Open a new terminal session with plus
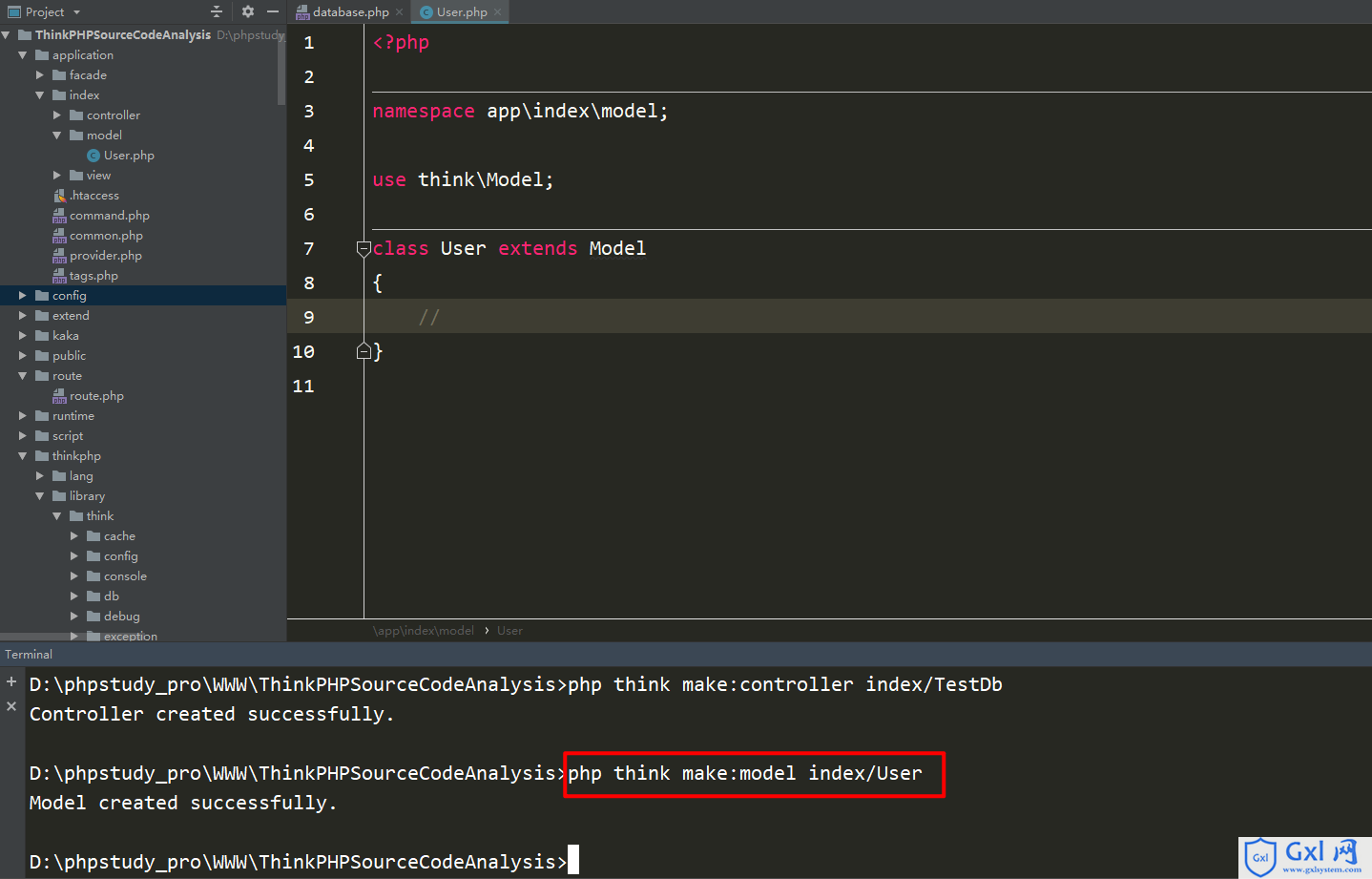This screenshot has height=879, width=1372. (x=11, y=681)
